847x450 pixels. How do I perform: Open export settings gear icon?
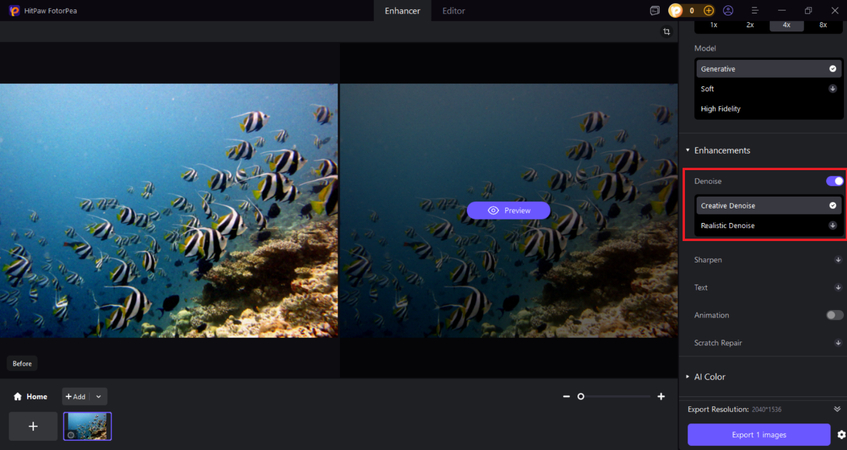(841, 435)
